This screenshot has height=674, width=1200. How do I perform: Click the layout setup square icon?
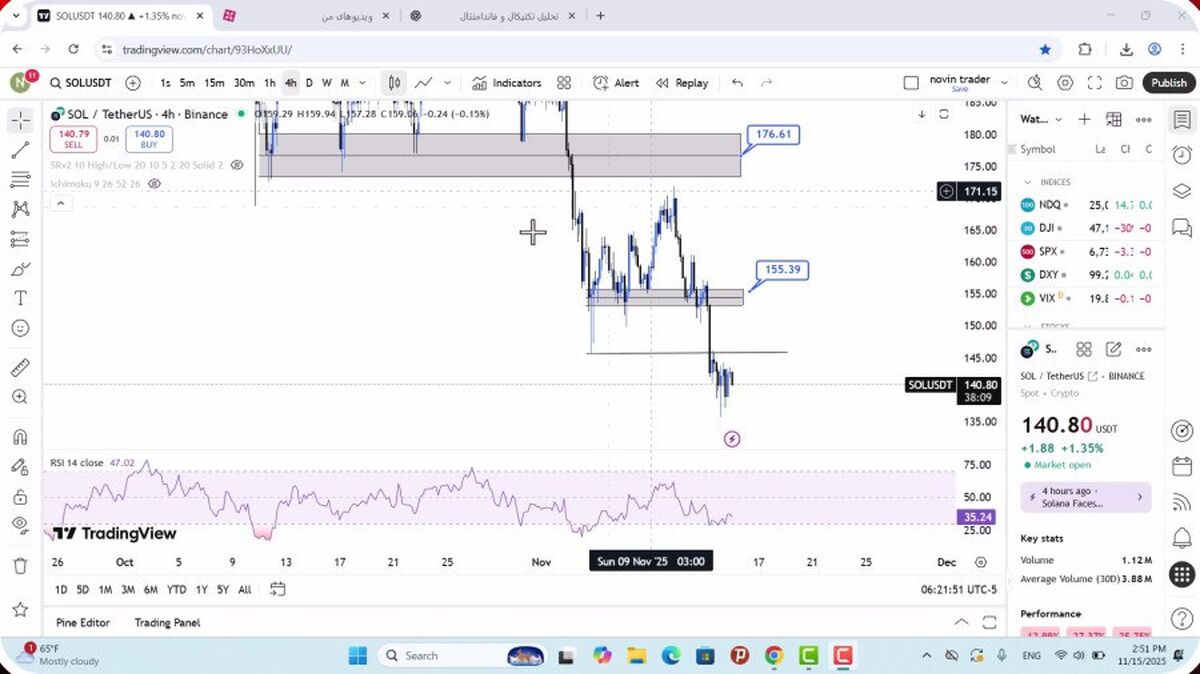coord(910,83)
